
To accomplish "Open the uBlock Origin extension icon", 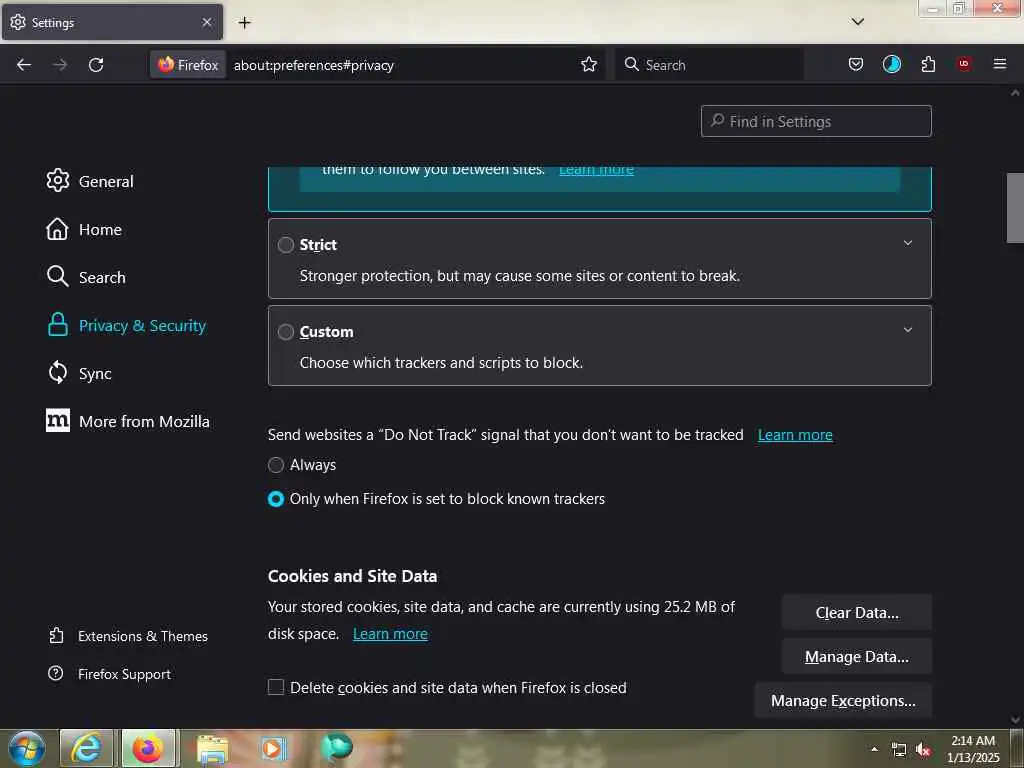I will (x=964, y=64).
